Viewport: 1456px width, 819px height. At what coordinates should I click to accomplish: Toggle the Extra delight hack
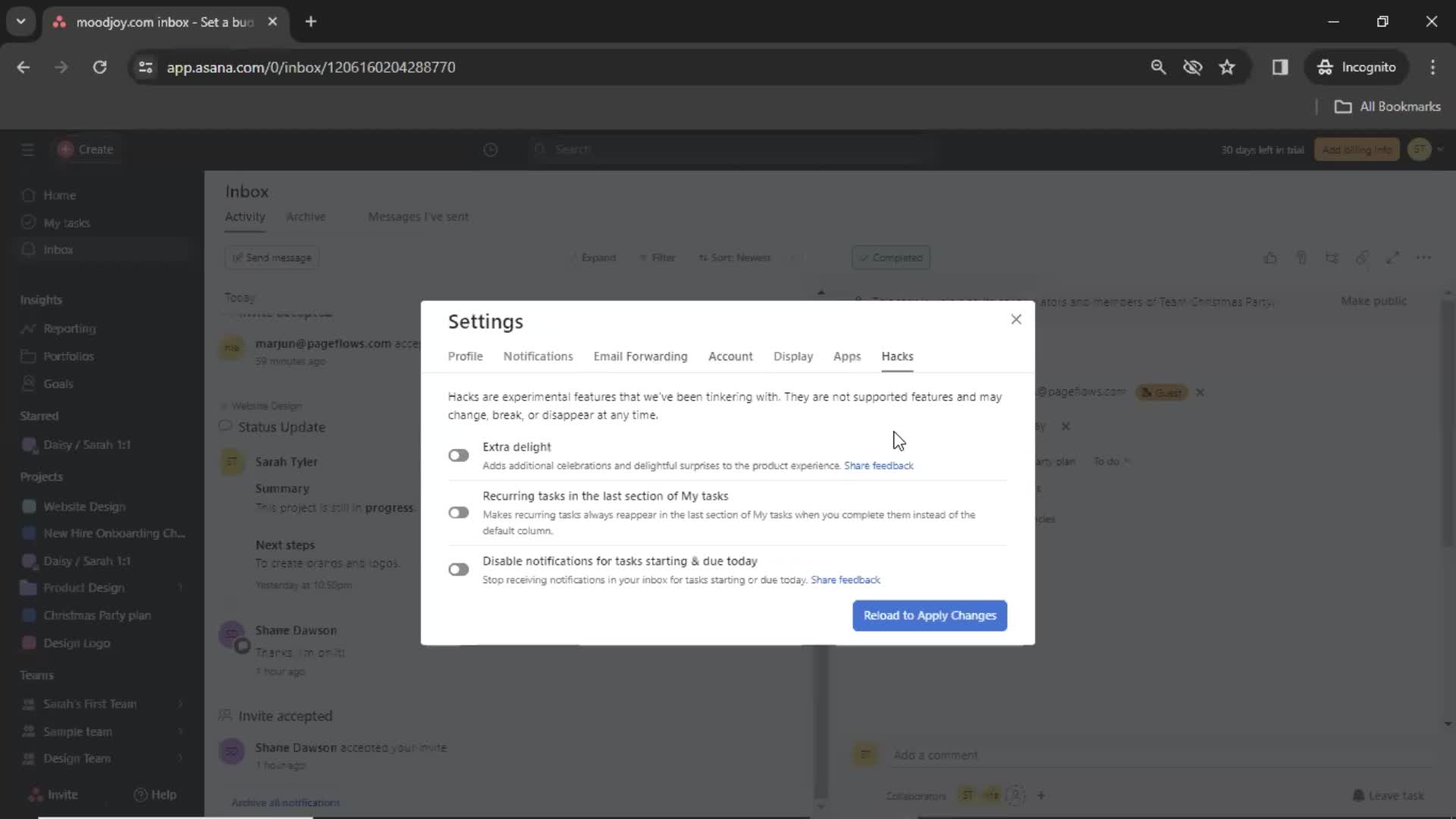pyautogui.click(x=458, y=455)
